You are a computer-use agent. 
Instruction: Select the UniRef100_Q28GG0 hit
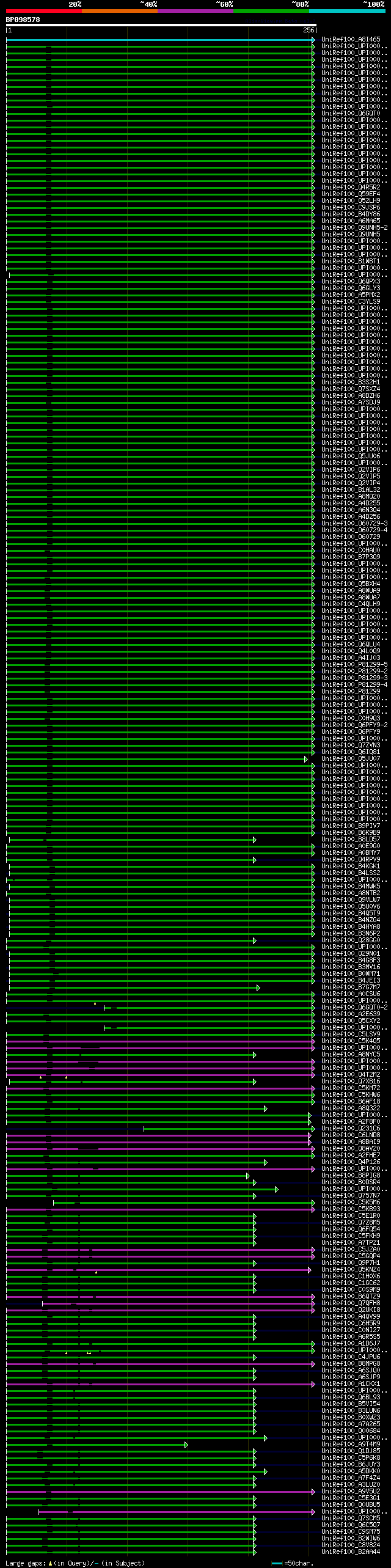click(x=351, y=940)
